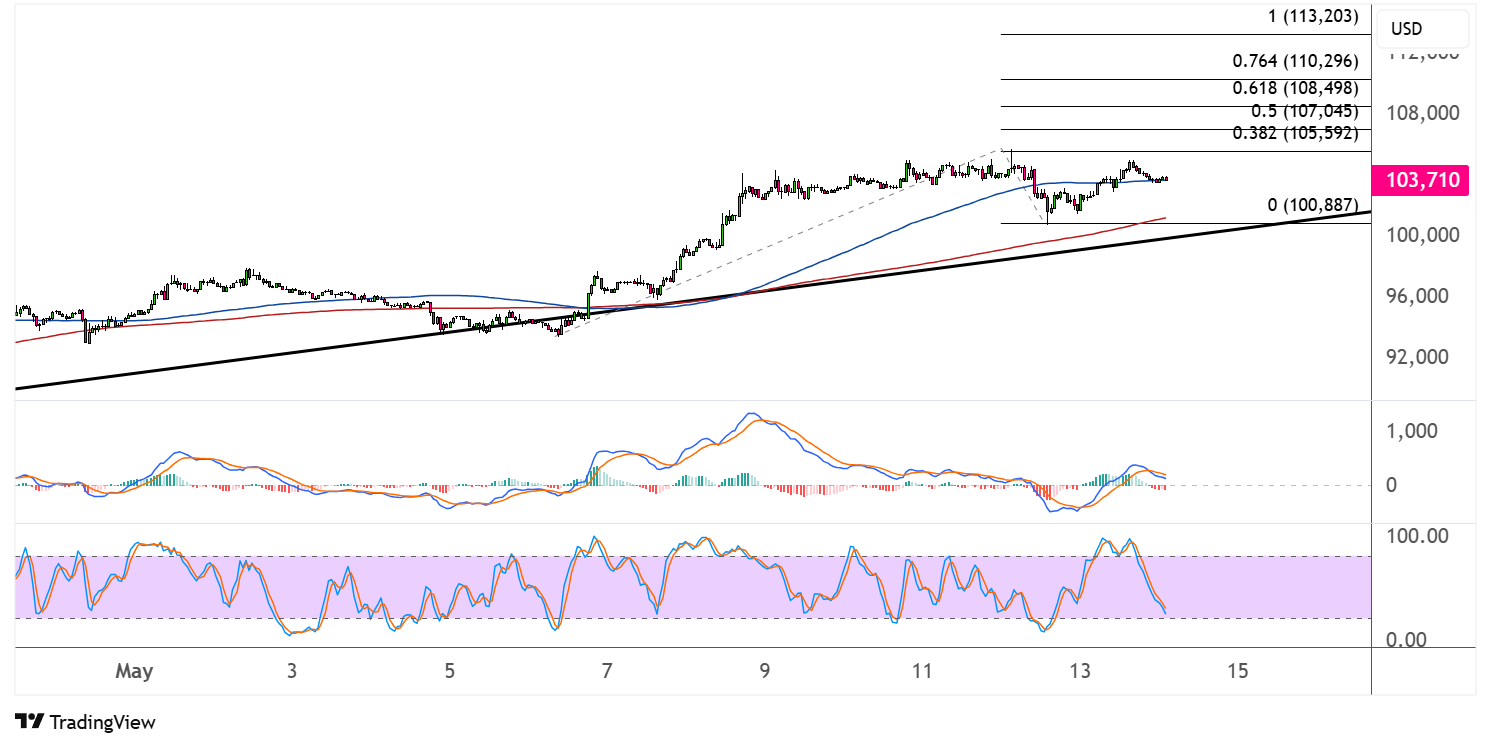Click the 7 date marker on time axis

click(x=607, y=671)
